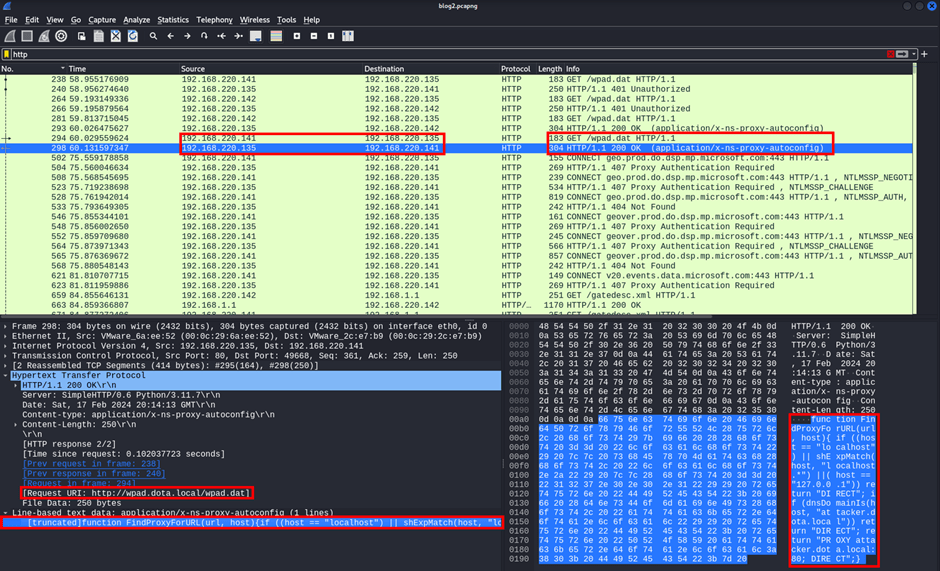Go back in packet history
The image size is (940, 571).
[x=170, y=36]
